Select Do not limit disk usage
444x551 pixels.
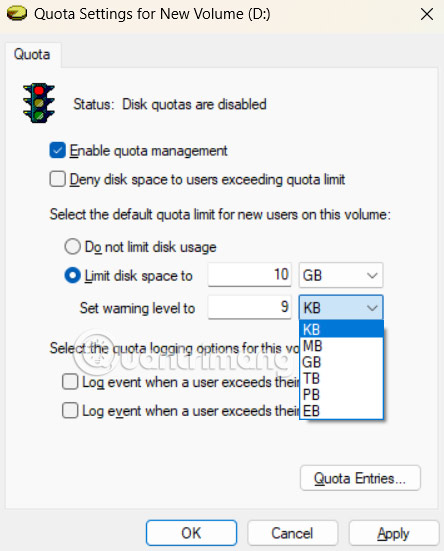pyautogui.click(x=72, y=247)
